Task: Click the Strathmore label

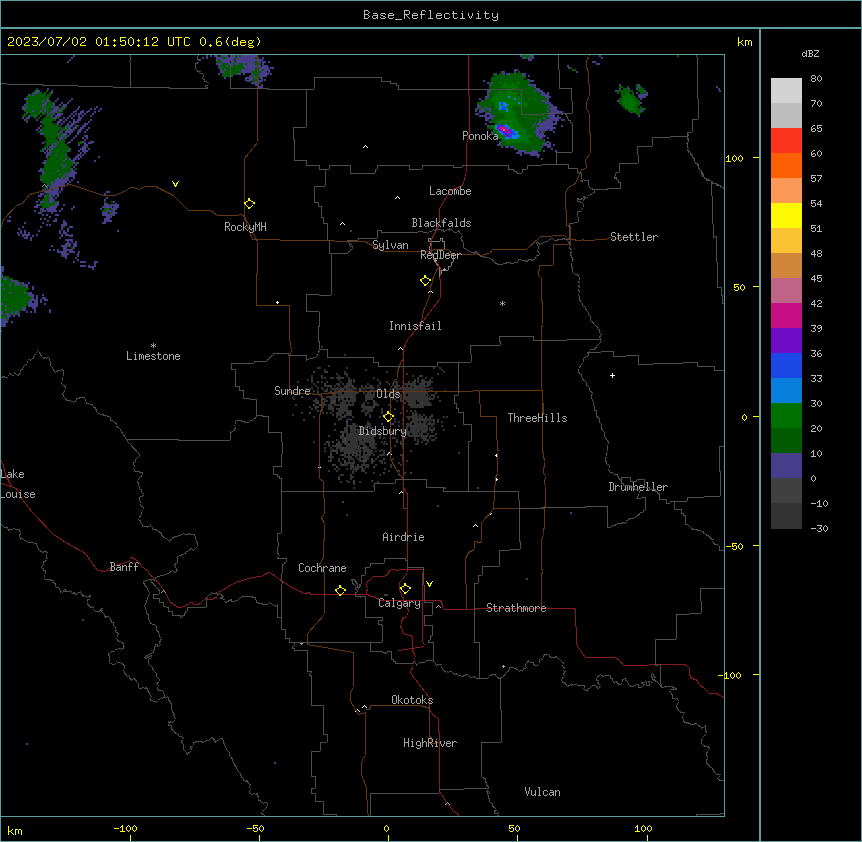Action: (x=516, y=608)
